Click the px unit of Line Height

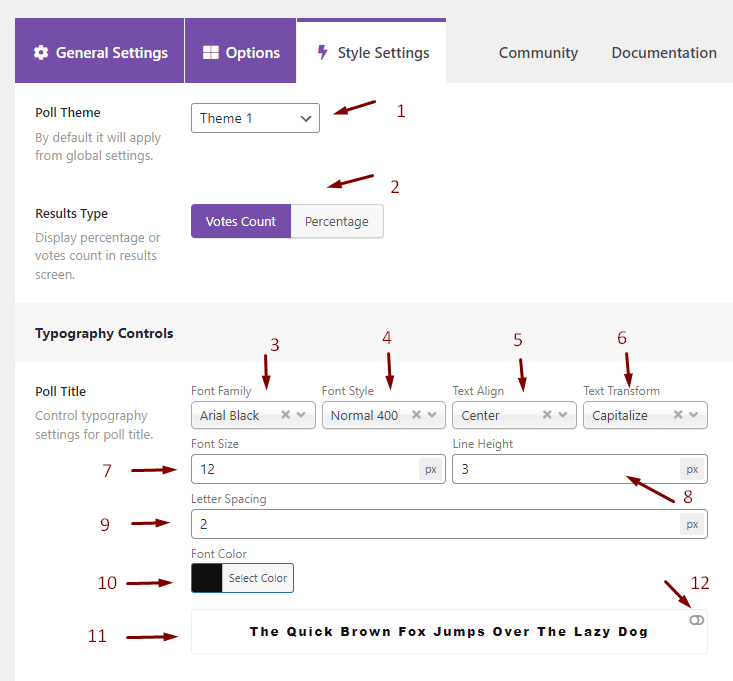pyautogui.click(x=692, y=469)
